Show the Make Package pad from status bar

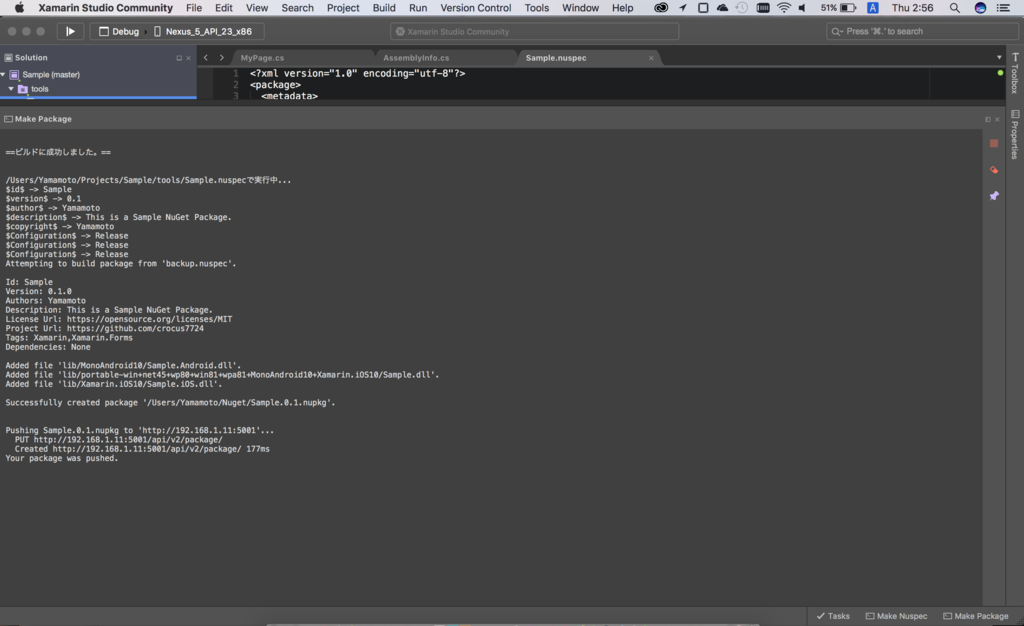click(x=976, y=616)
